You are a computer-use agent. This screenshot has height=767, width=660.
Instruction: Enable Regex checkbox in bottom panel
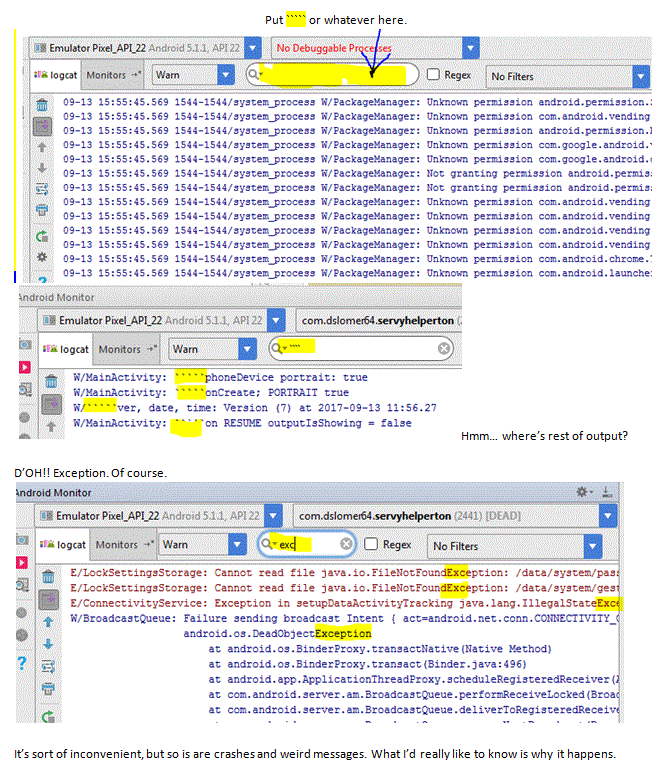pyautogui.click(x=371, y=544)
